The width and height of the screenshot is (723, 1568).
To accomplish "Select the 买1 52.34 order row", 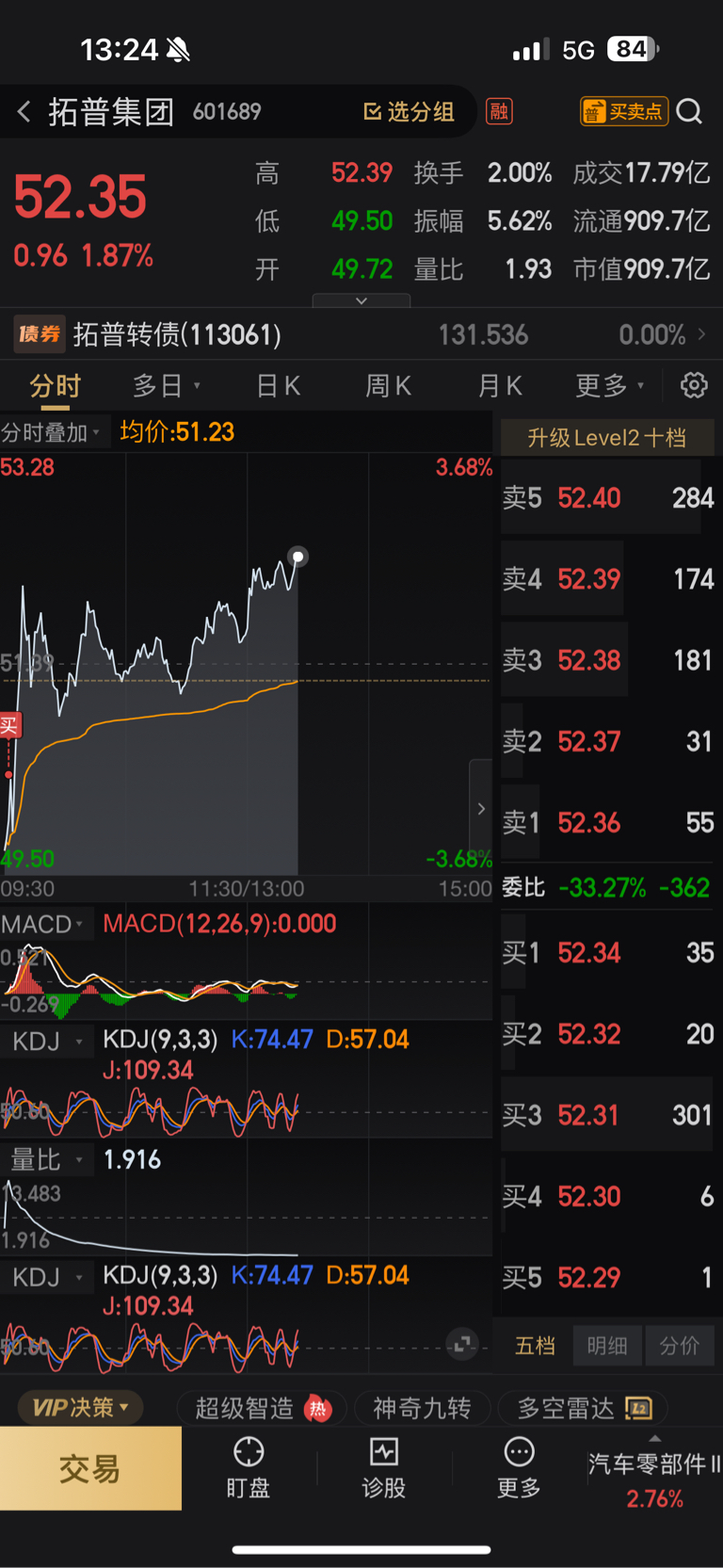I will [608, 952].
